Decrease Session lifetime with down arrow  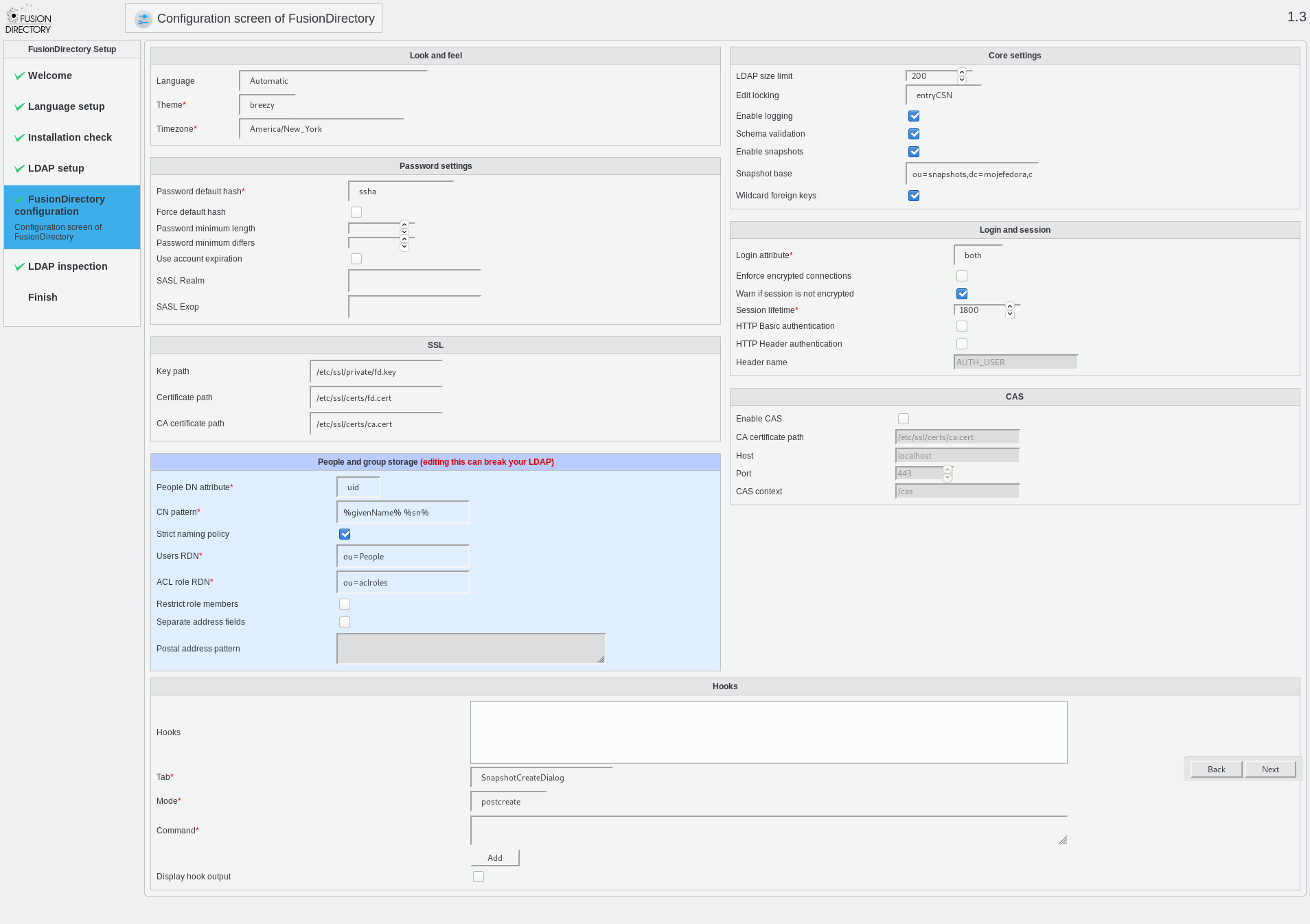click(1010, 314)
